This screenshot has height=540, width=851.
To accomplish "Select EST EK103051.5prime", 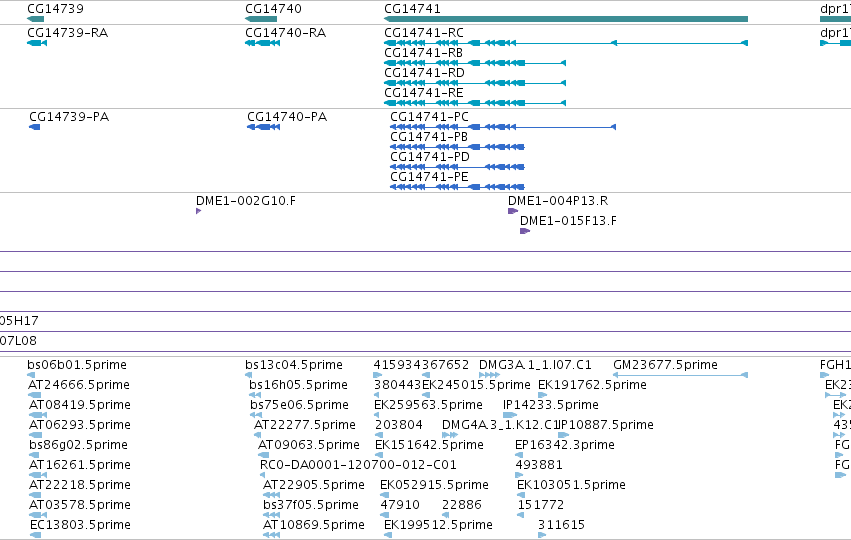I will tap(571, 485).
